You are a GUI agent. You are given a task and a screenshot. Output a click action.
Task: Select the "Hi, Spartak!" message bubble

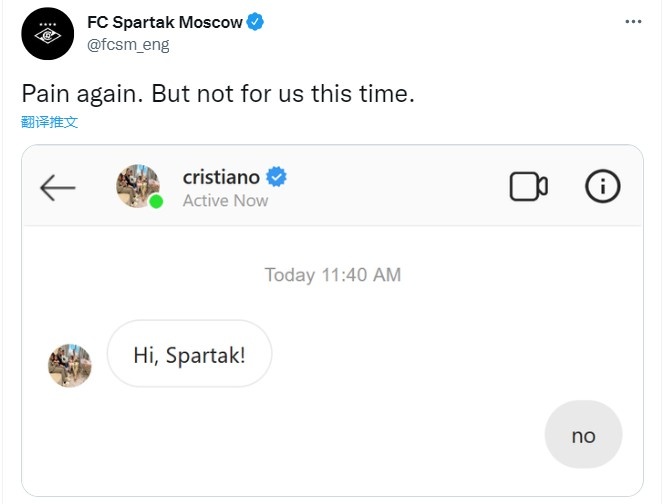[189, 354]
